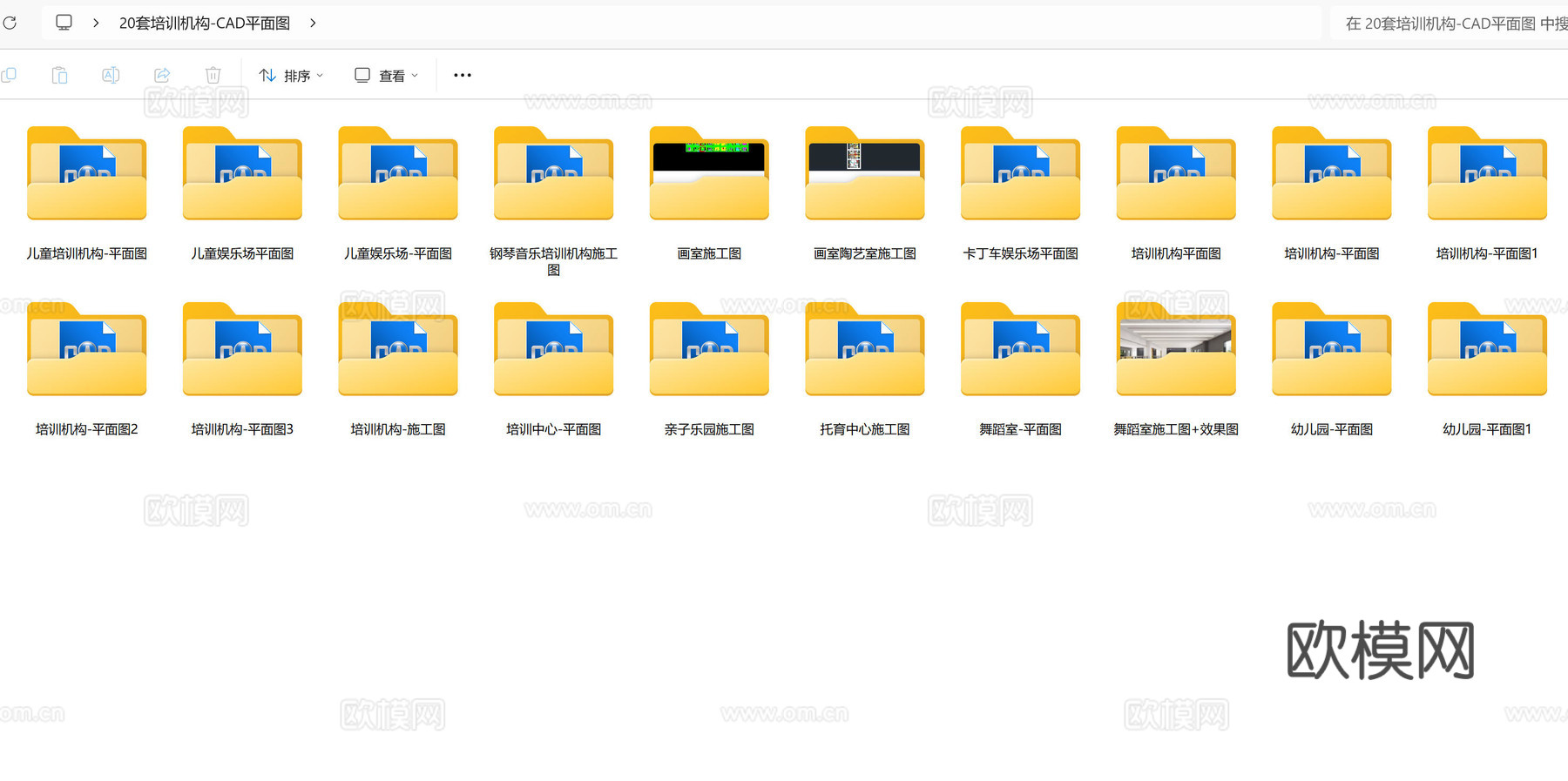
Task: Select folder 亲子乐园施工图
Action: pyautogui.click(x=709, y=369)
